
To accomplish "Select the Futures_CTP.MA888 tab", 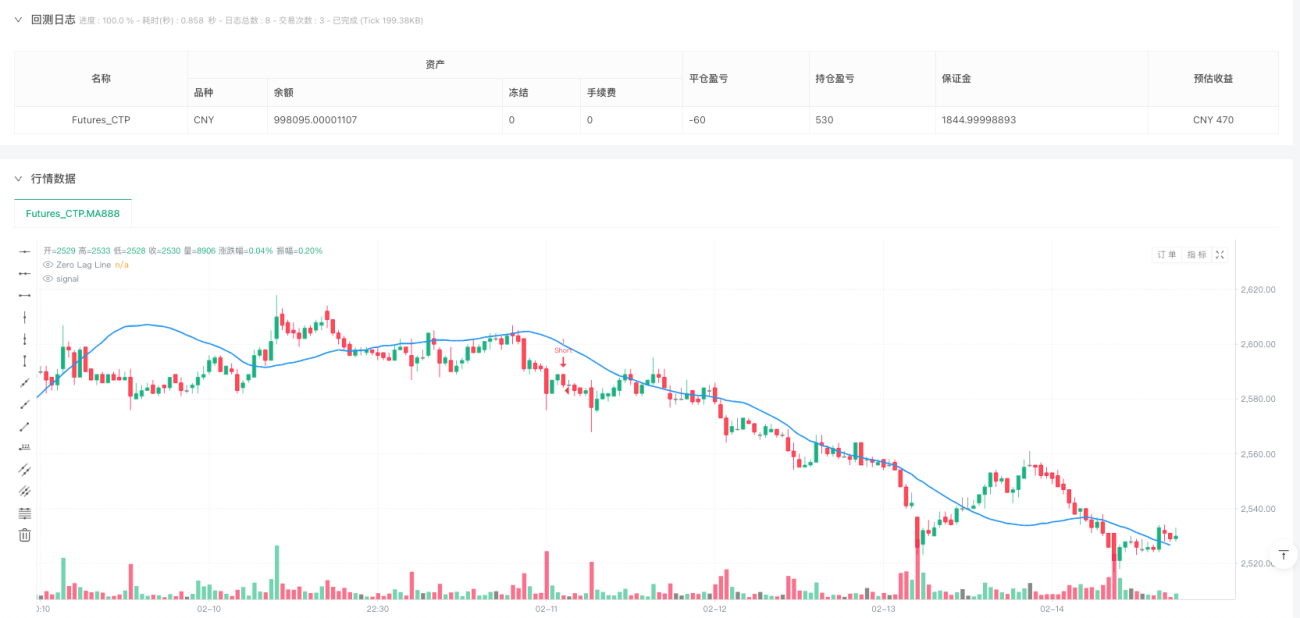I will (x=73, y=214).
